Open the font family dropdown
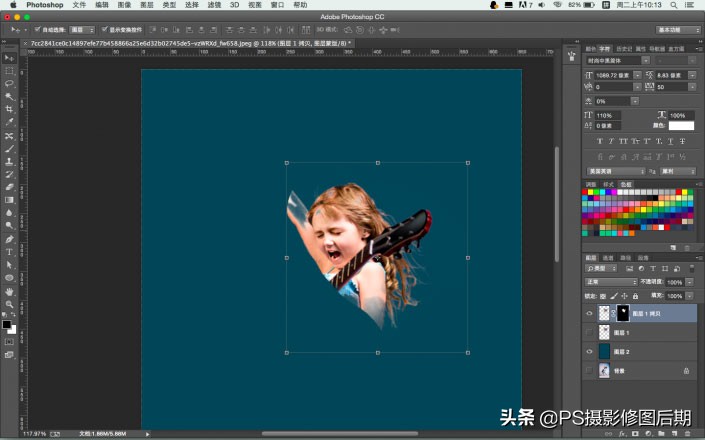The image size is (705, 440). coord(616,61)
